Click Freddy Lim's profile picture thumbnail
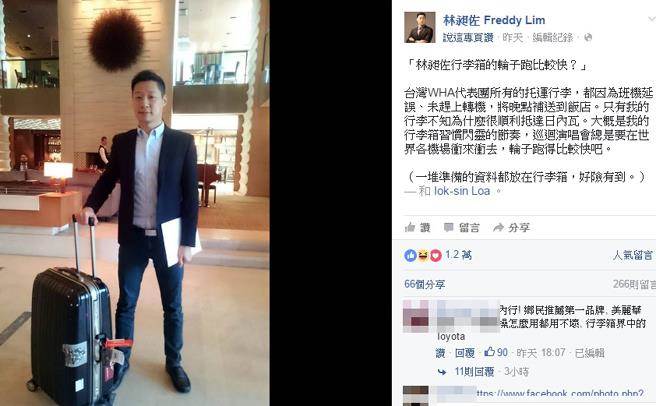Viewport: 656px width, 406px height. click(420, 27)
